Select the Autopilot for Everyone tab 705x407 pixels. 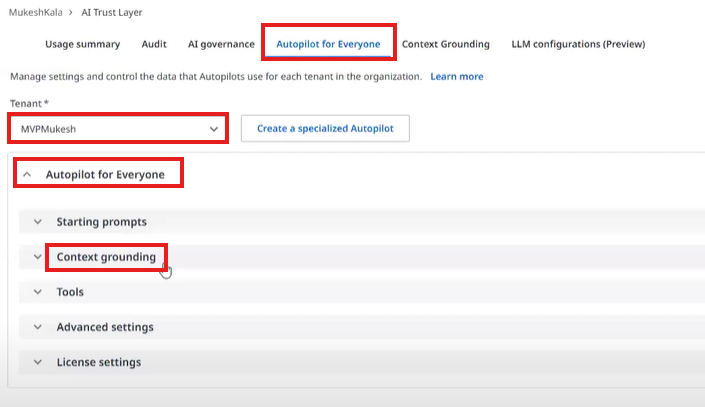point(328,44)
